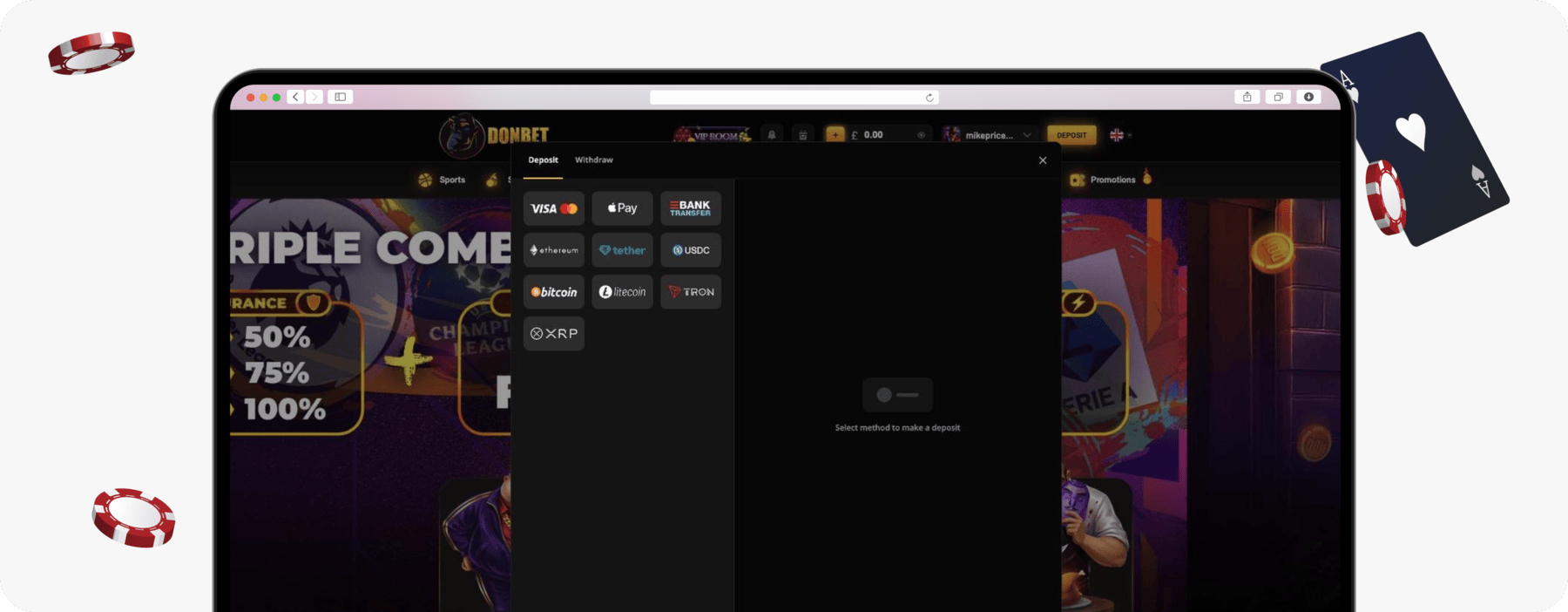Open the language flag dropdown

[1120, 135]
